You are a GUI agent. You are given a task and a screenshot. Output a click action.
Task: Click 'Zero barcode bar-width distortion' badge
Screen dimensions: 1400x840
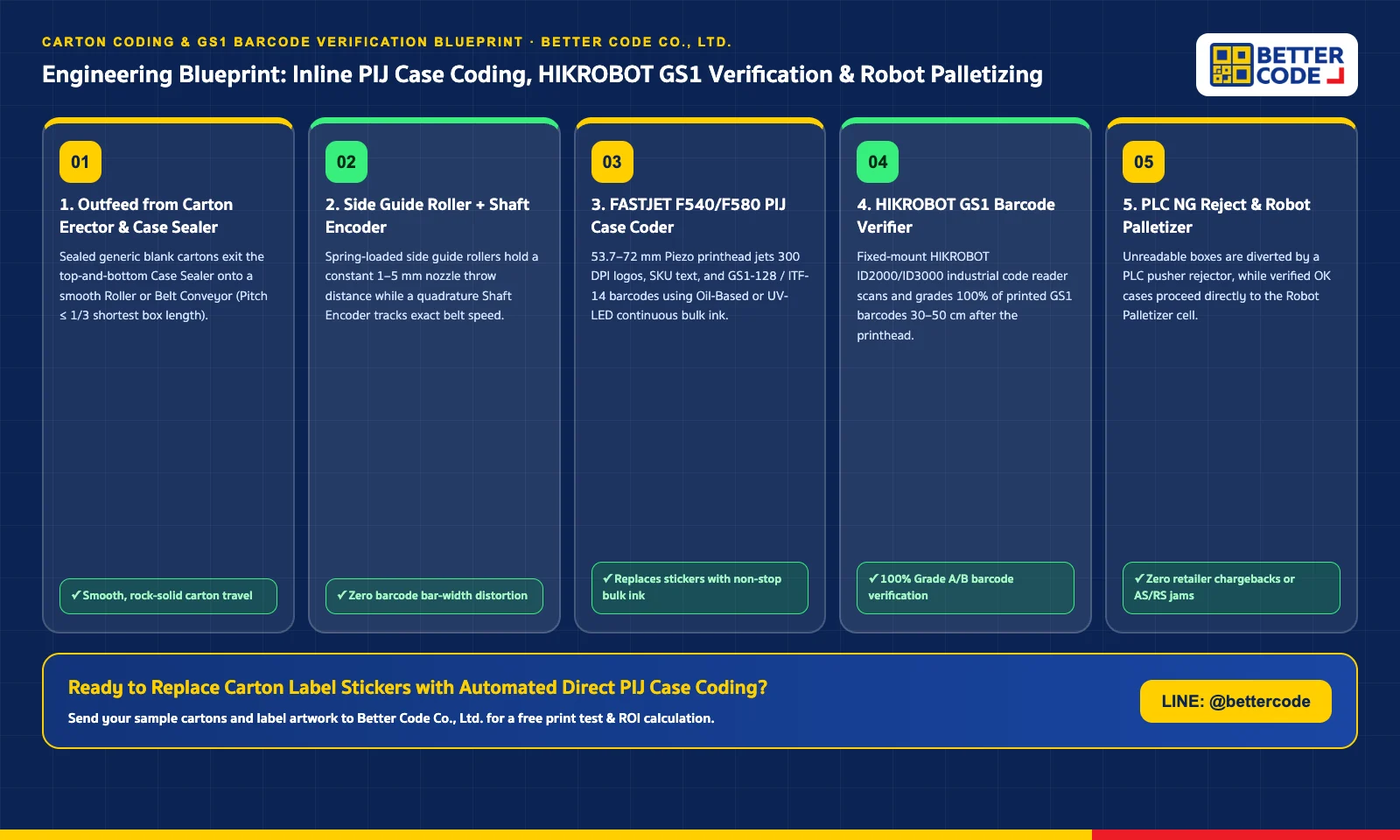coord(434,596)
